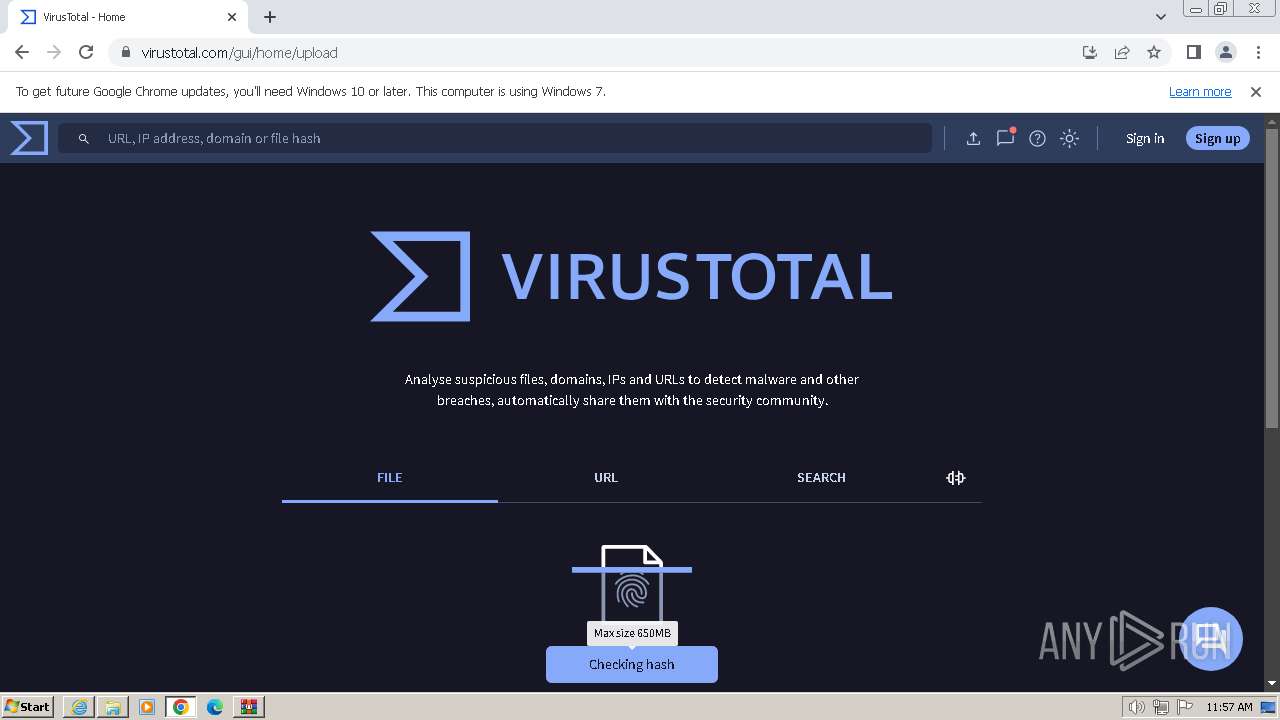Open the tab search dropdown arrow
The width and height of the screenshot is (1280, 720).
click(1161, 17)
